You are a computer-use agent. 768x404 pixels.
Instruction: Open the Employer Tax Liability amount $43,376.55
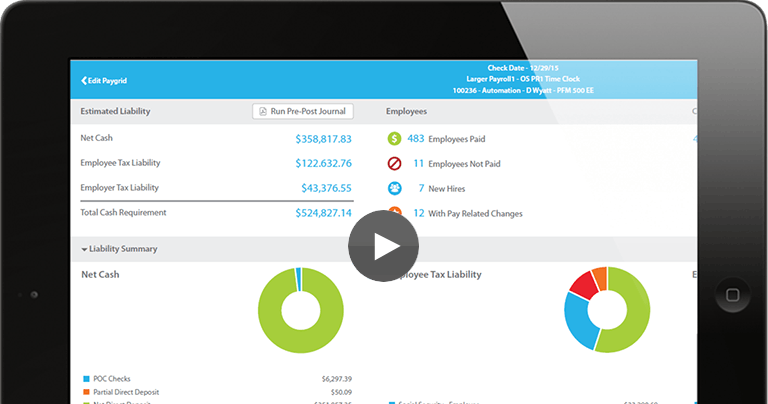(326, 188)
